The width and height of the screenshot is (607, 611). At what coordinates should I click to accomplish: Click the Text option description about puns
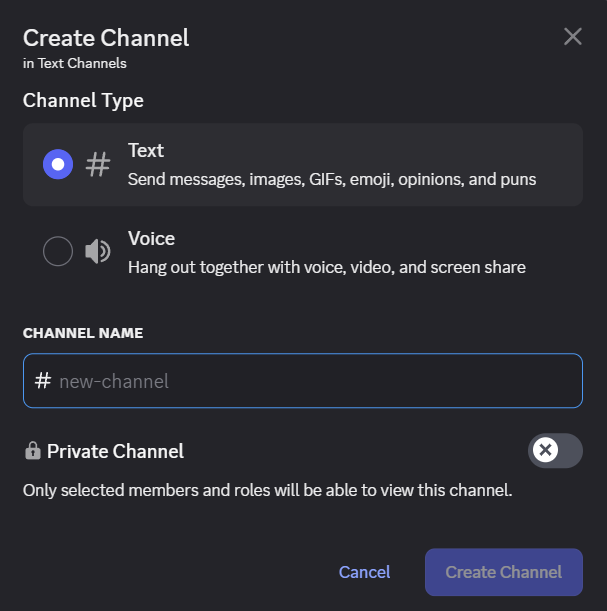coord(332,180)
